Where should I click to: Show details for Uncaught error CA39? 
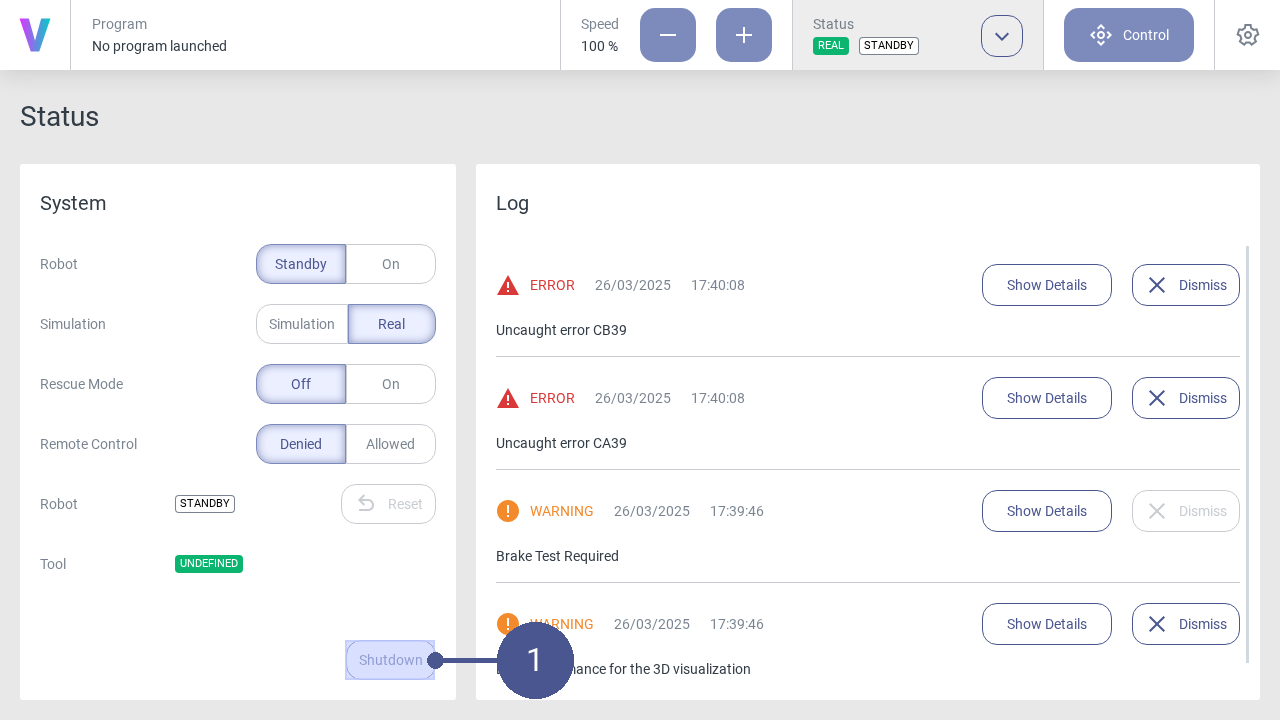pyautogui.click(x=1046, y=398)
